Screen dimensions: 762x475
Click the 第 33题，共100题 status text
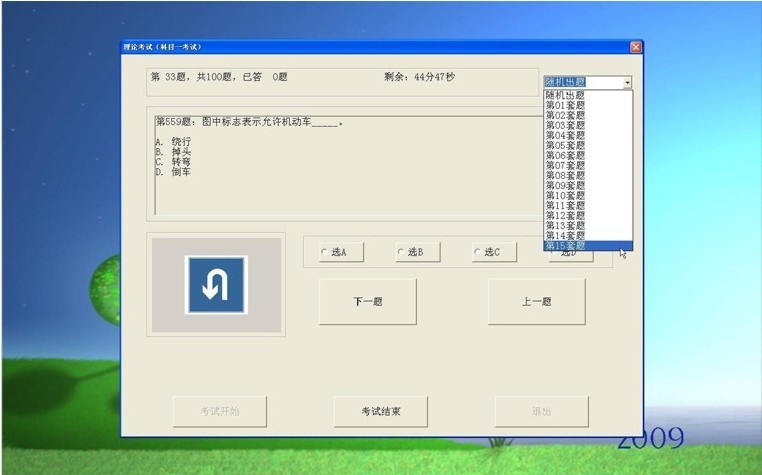pos(219,77)
